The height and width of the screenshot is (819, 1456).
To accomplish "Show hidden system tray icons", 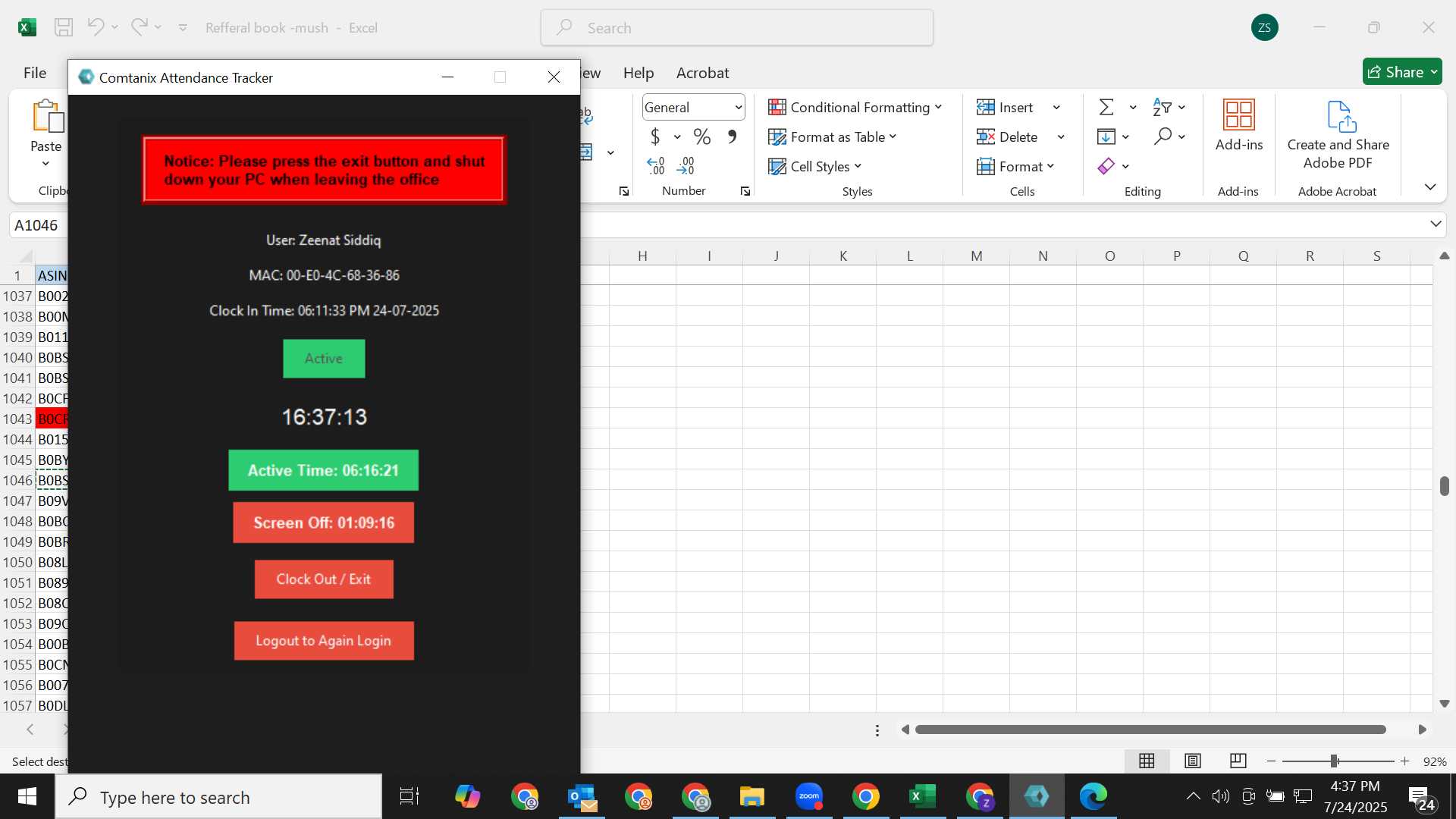I will click(x=1193, y=795).
